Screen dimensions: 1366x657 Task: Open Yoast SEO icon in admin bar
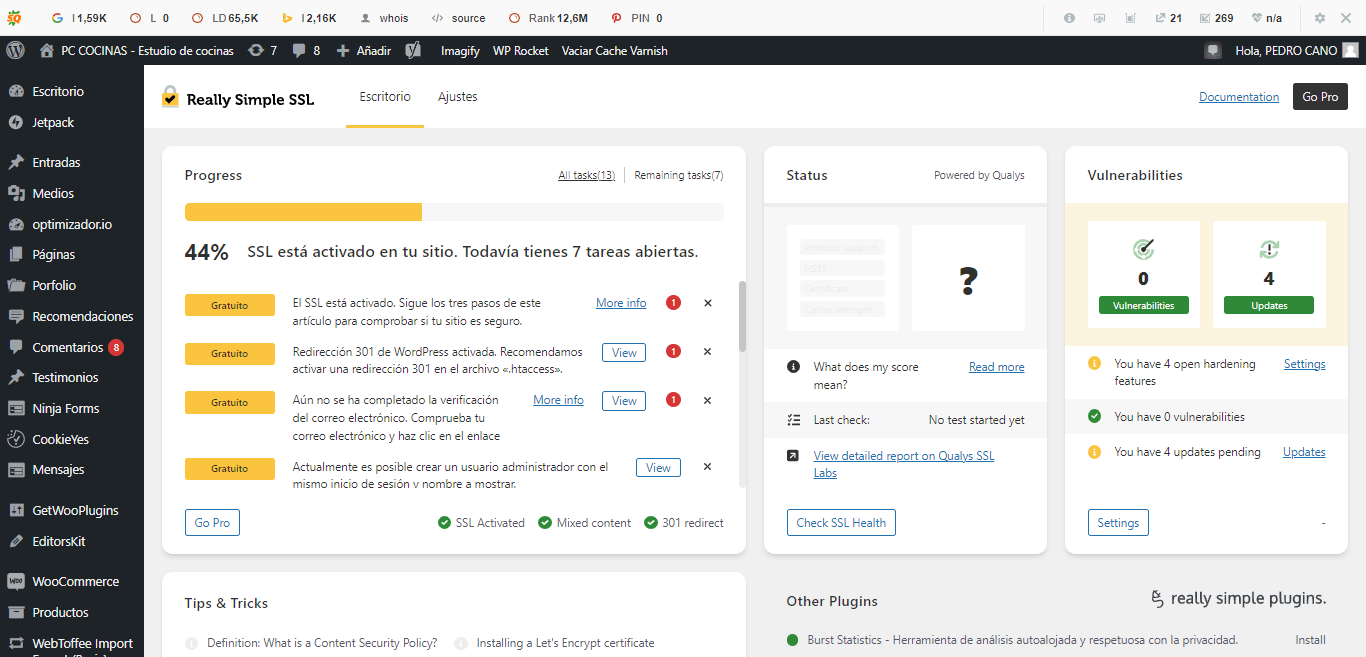(x=413, y=50)
